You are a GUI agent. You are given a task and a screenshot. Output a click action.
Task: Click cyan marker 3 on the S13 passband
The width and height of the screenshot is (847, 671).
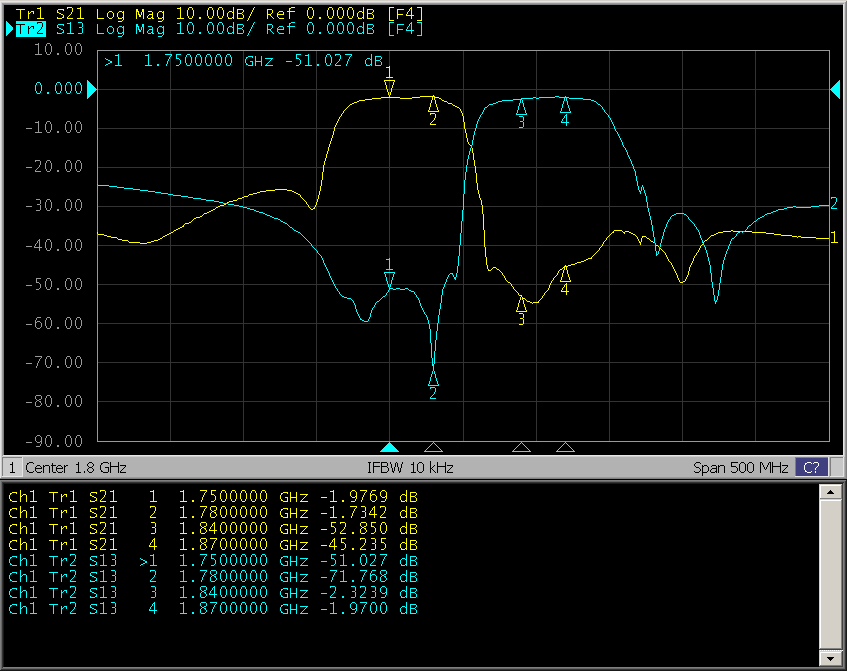pos(521,107)
